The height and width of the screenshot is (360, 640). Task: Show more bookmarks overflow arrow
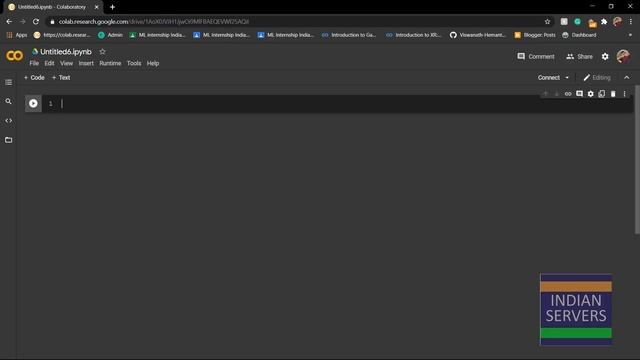point(630,35)
